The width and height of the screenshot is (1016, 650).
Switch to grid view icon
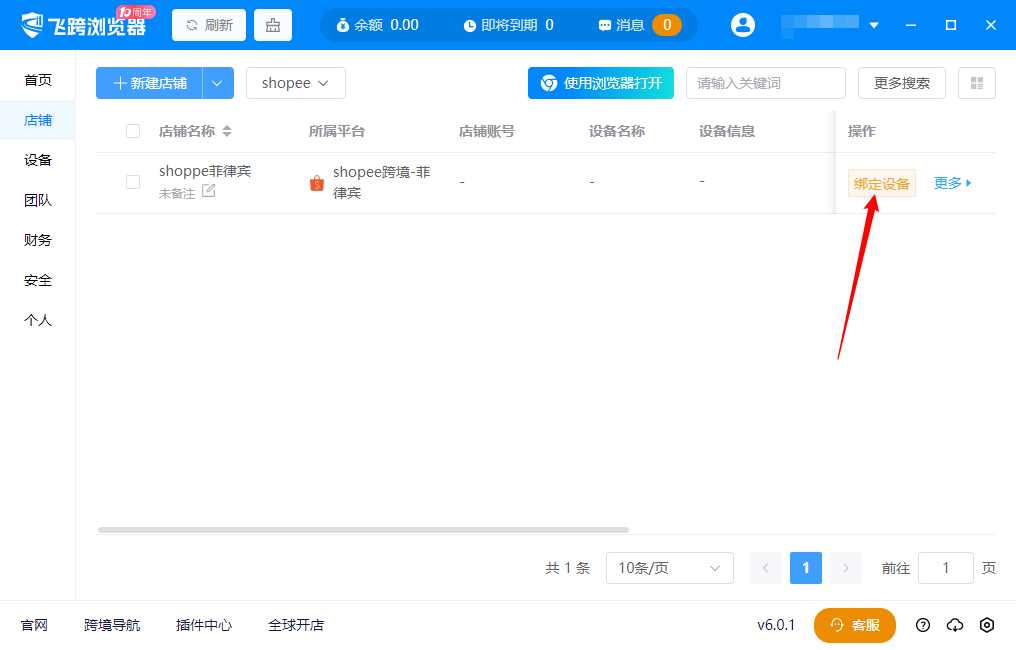(976, 83)
